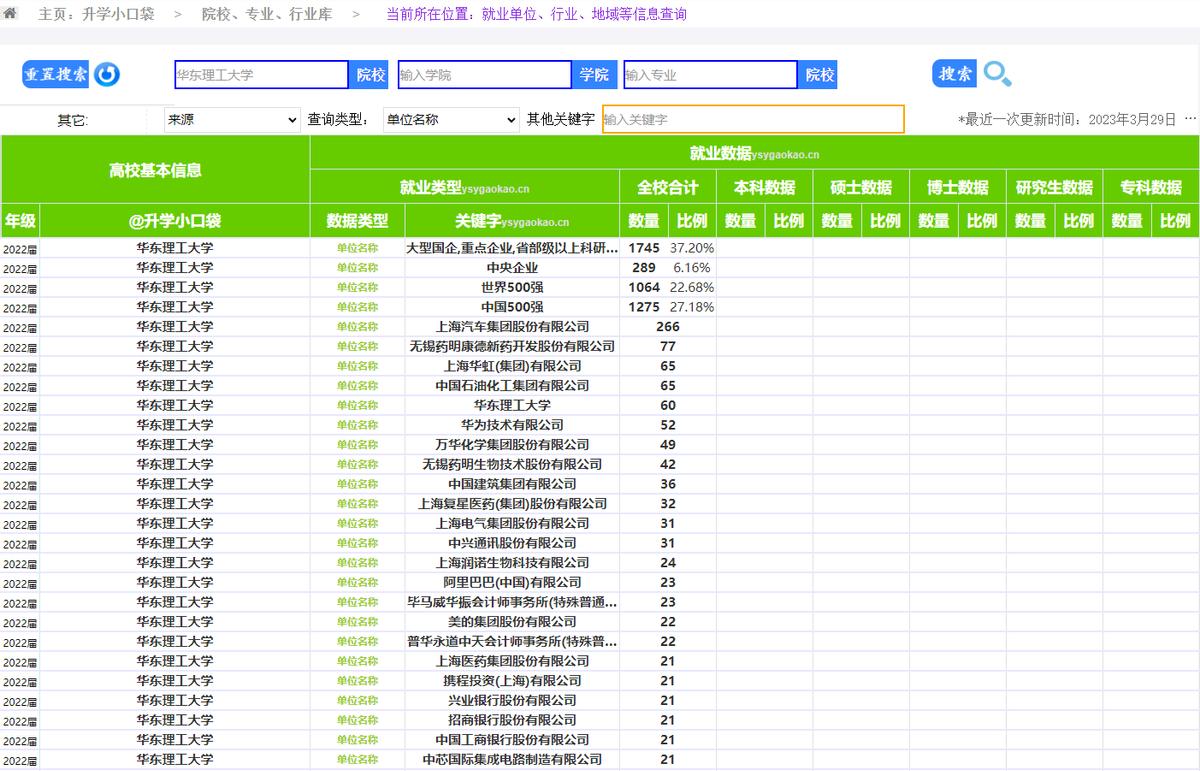This screenshot has height=771, width=1200.
Task: Click the 37.20% ratio value
Action: (x=692, y=248)
